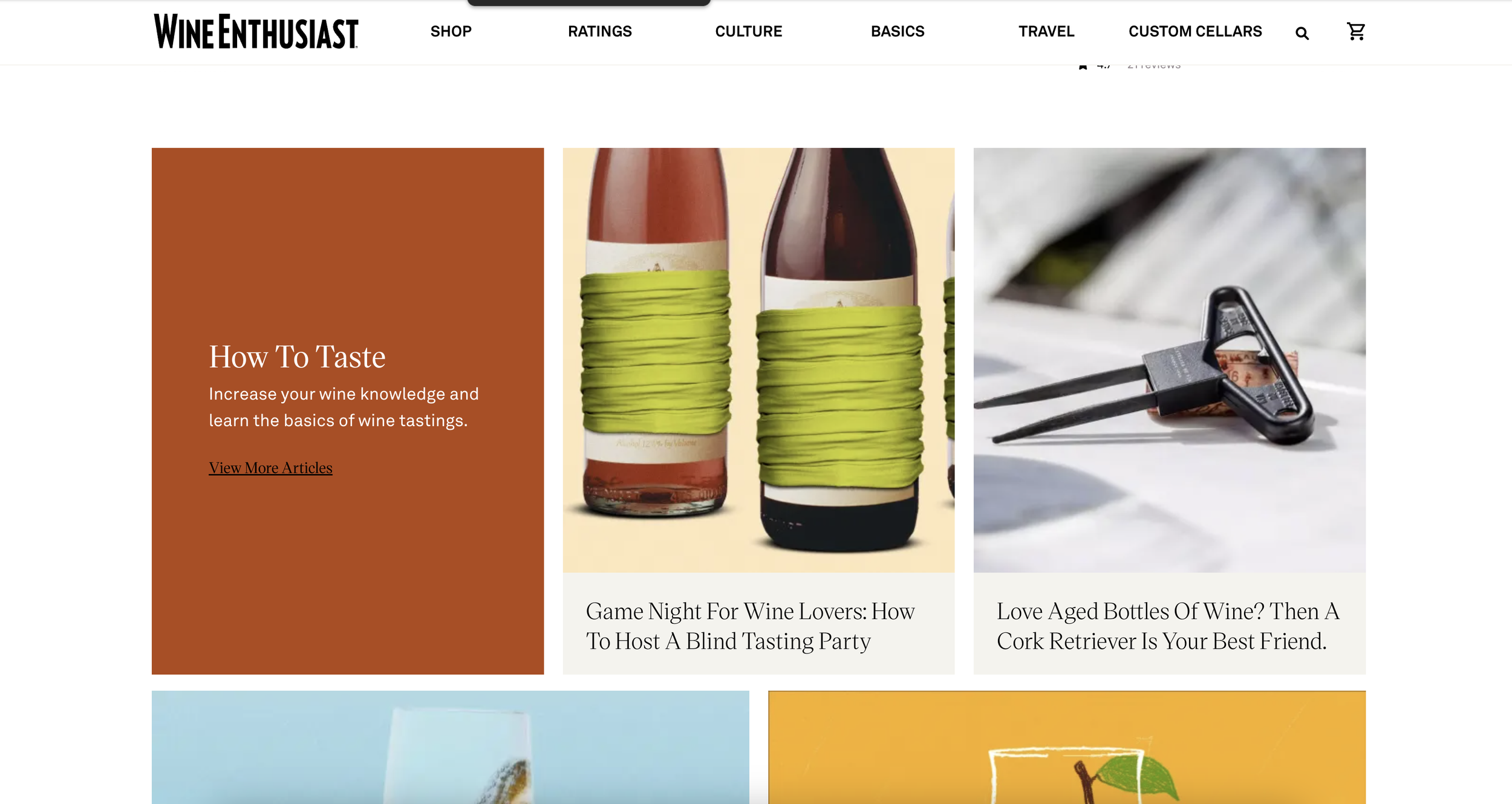Open the shopping cart icon
Screen dimensions: 1512x804
click(1355, 31)
